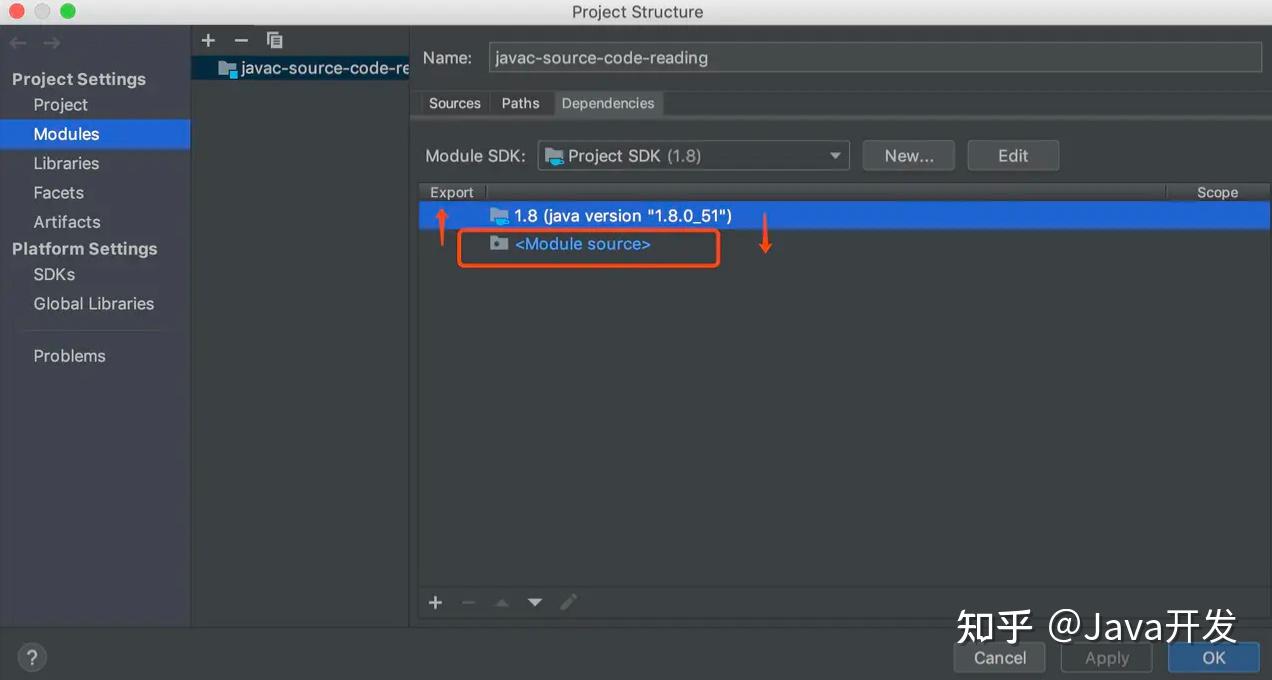The image size is (1272, 680).
Task: Select the Module source row
Action: [844, 244]
